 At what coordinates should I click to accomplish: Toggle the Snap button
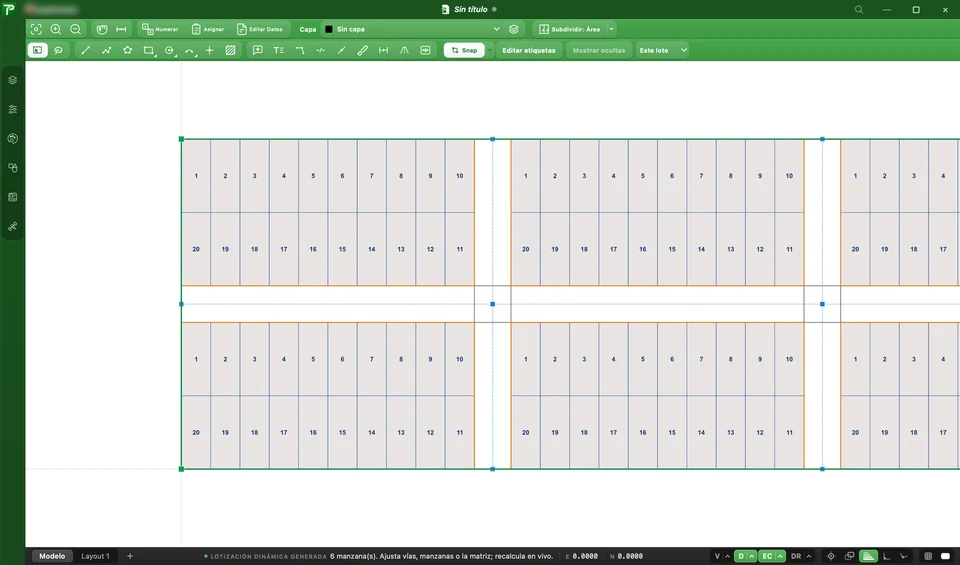coord(464,50)
